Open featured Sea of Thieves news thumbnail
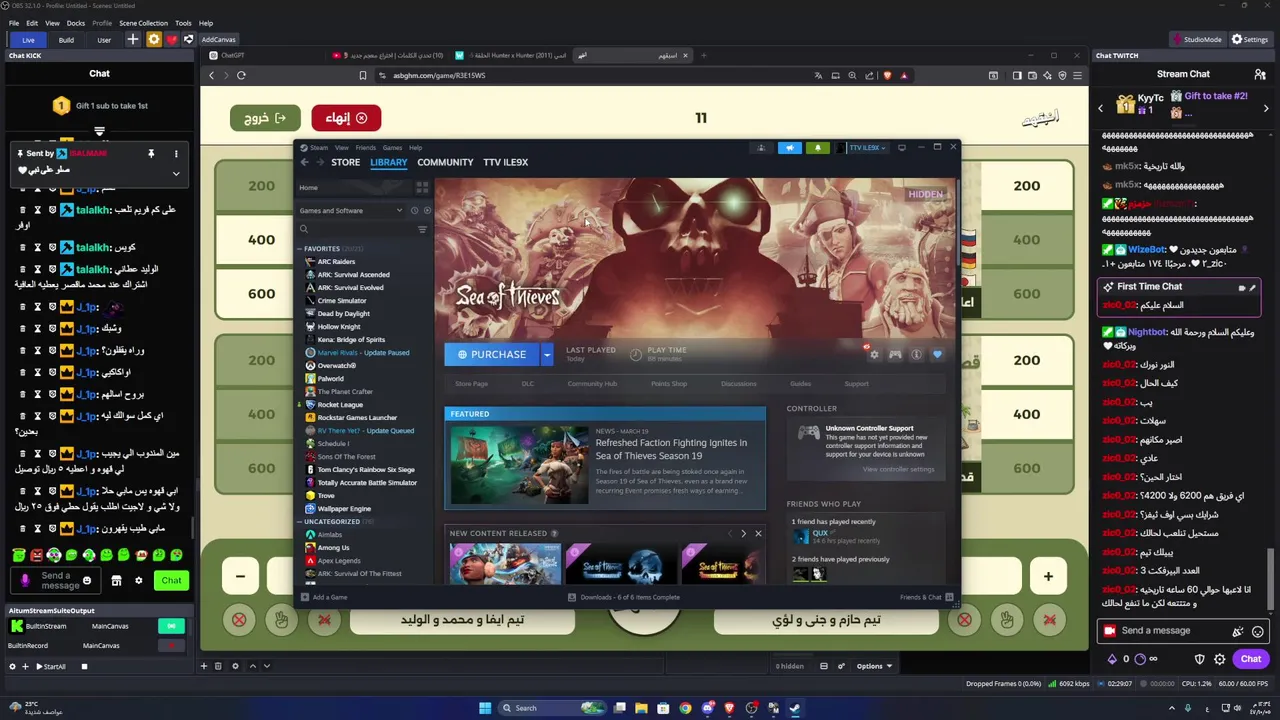Screen dimensions: 1280x720 coord(519,465)
